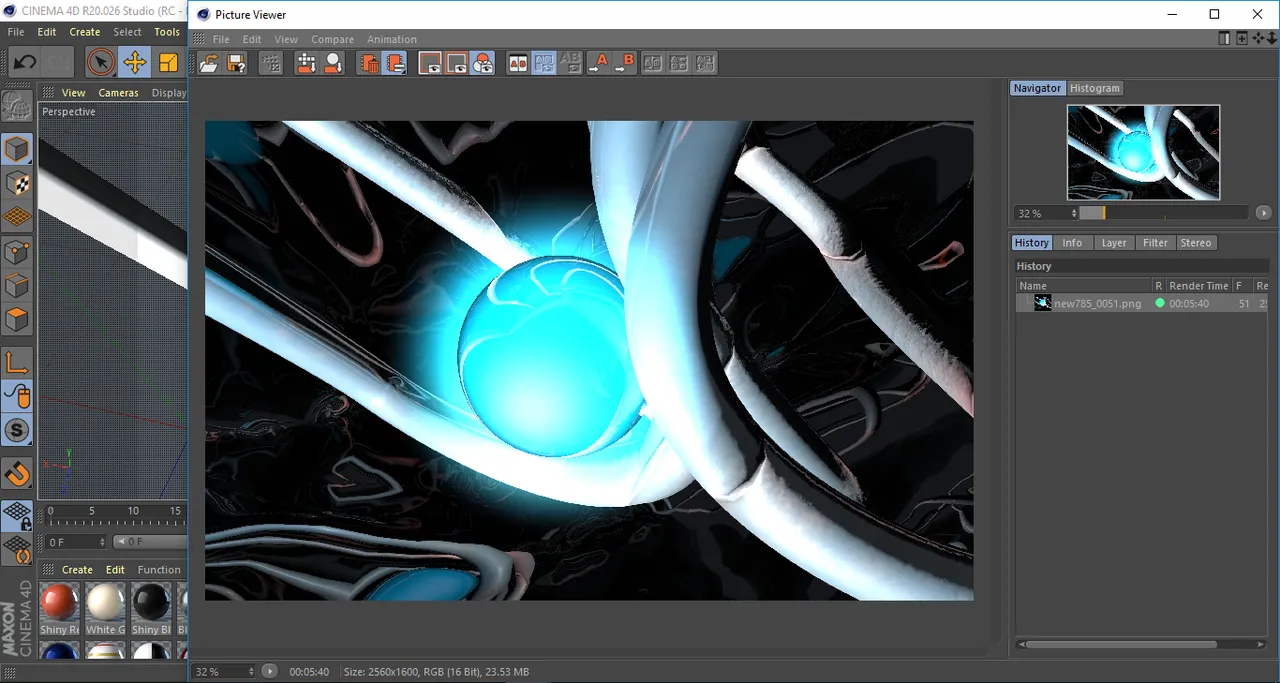Click the Set as A arrow icon
Screen dimensions: 1280x683
597,63
